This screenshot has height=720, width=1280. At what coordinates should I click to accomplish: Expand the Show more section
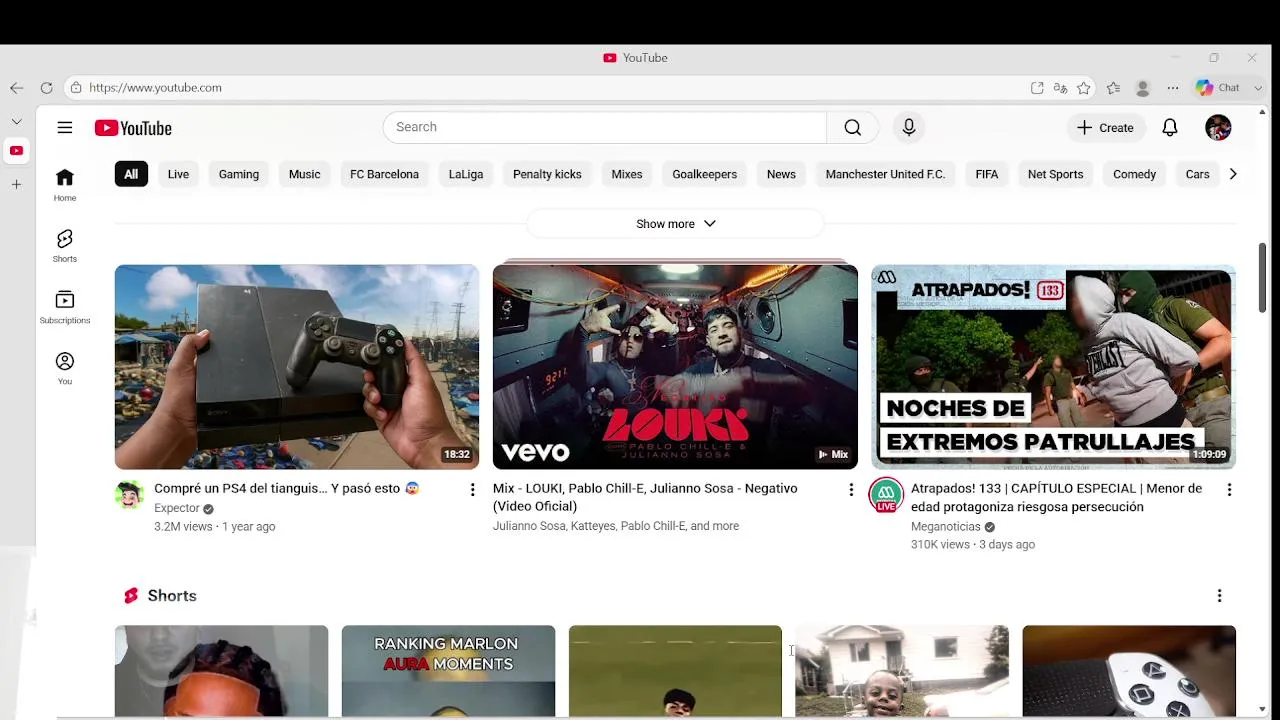pyautogui.click(x=676, y=224)
